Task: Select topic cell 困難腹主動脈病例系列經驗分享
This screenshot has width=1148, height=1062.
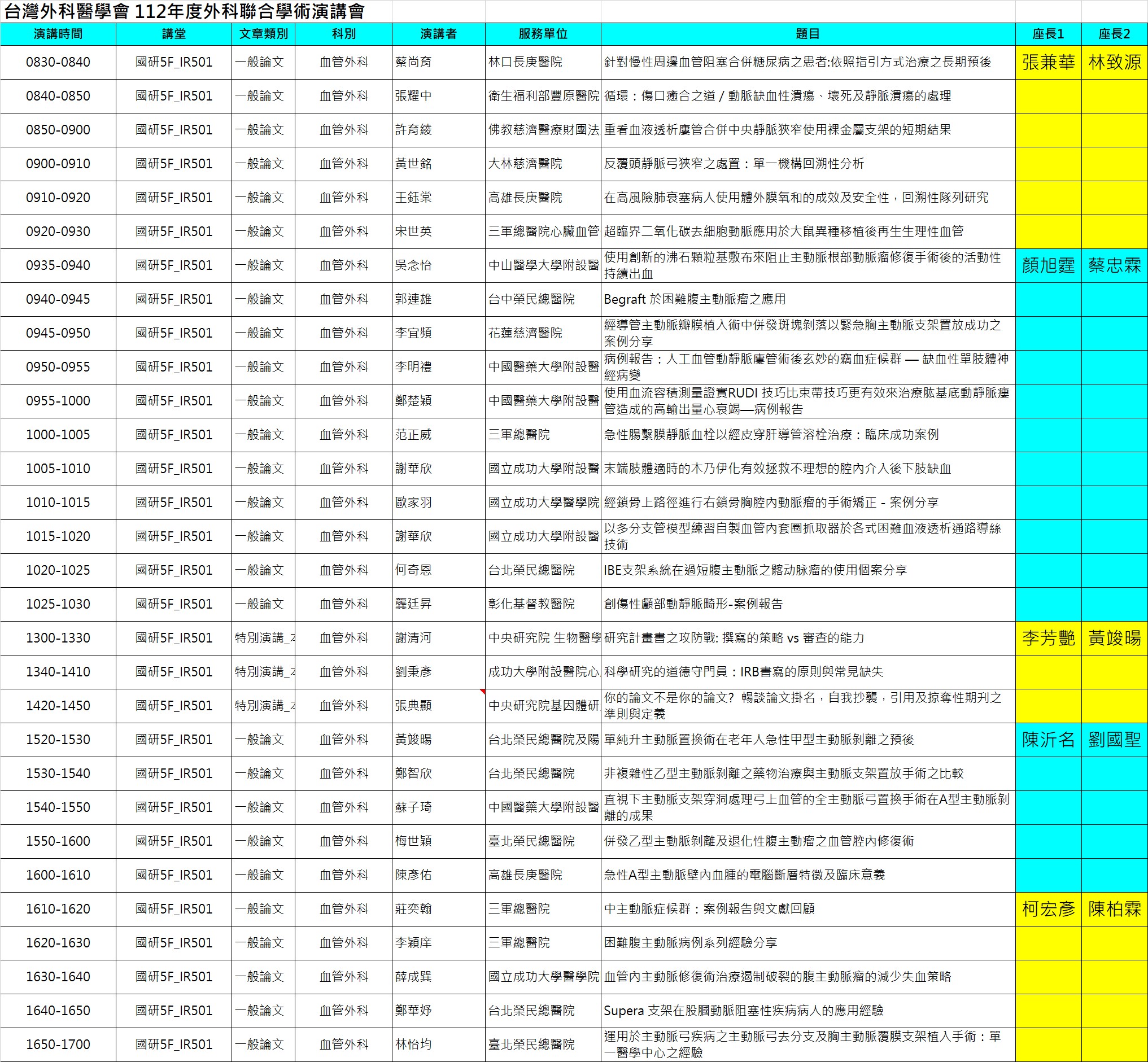Action: (808, 943)
